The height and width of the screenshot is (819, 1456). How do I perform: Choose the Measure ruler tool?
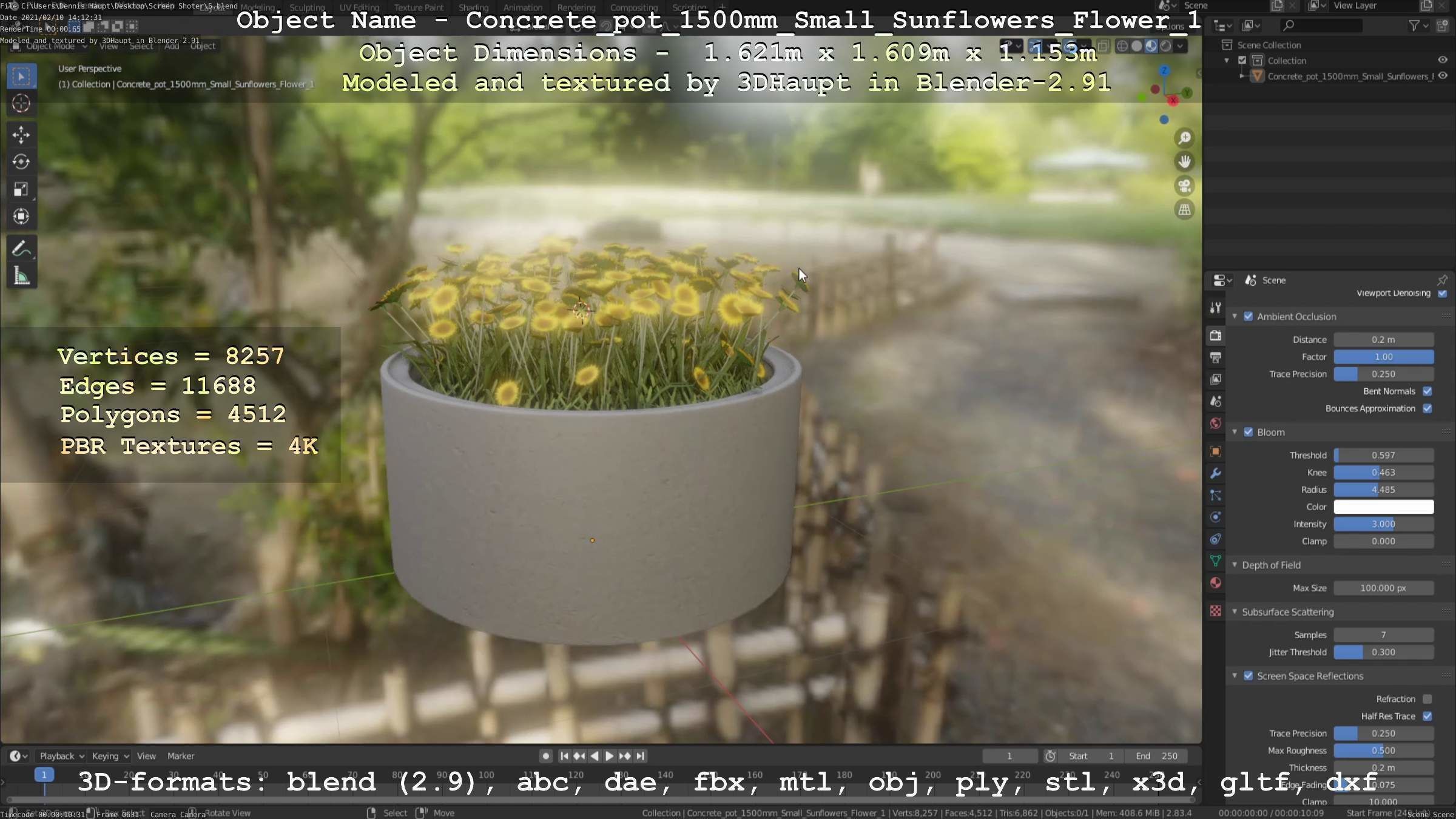(21, 276)
